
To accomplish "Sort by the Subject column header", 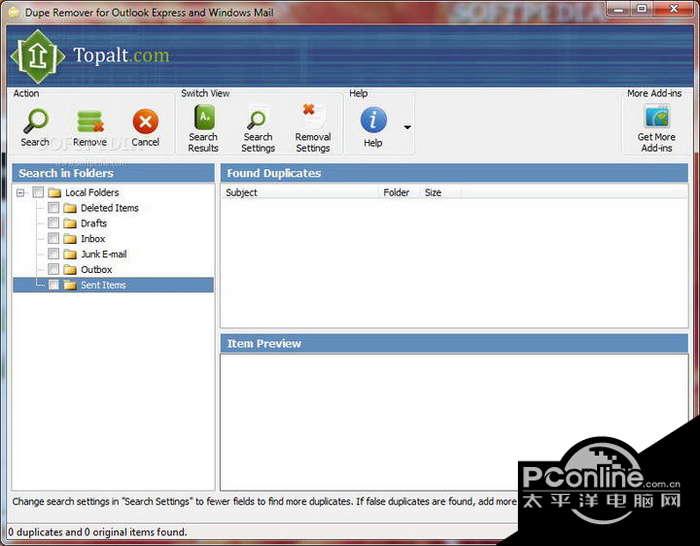I will [300, 192].
